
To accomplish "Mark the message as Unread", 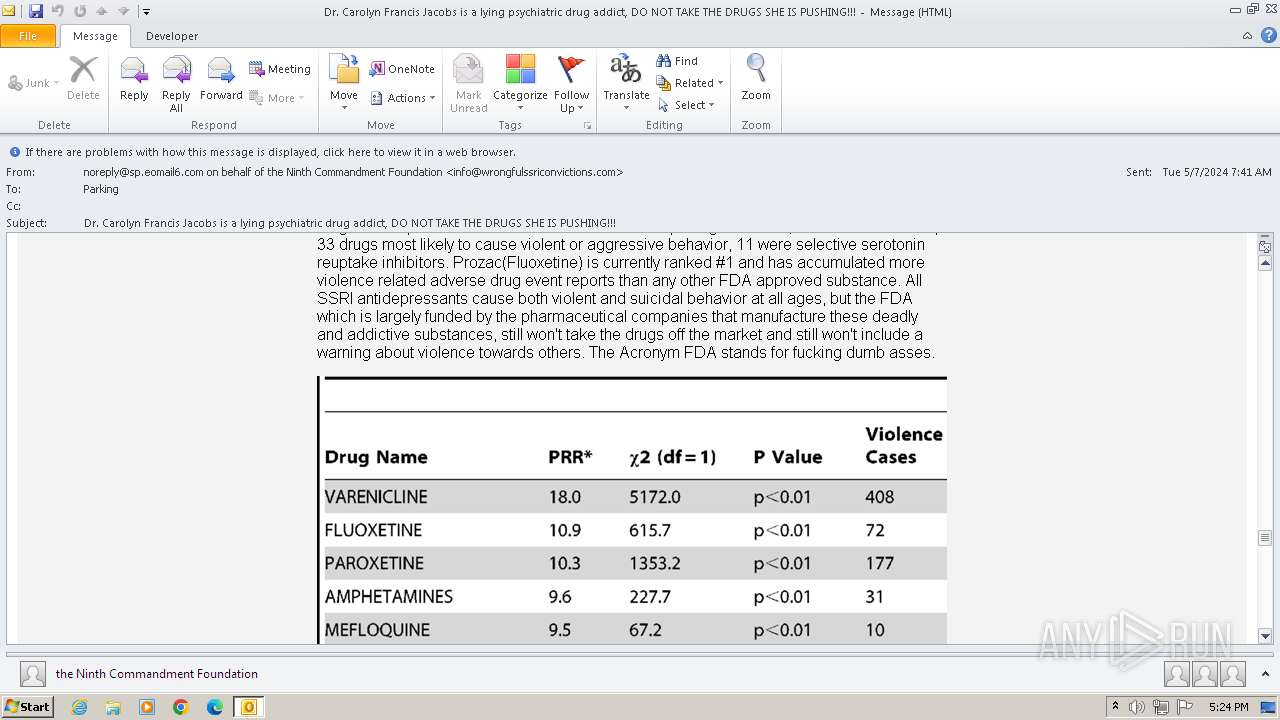I will 468,84.
